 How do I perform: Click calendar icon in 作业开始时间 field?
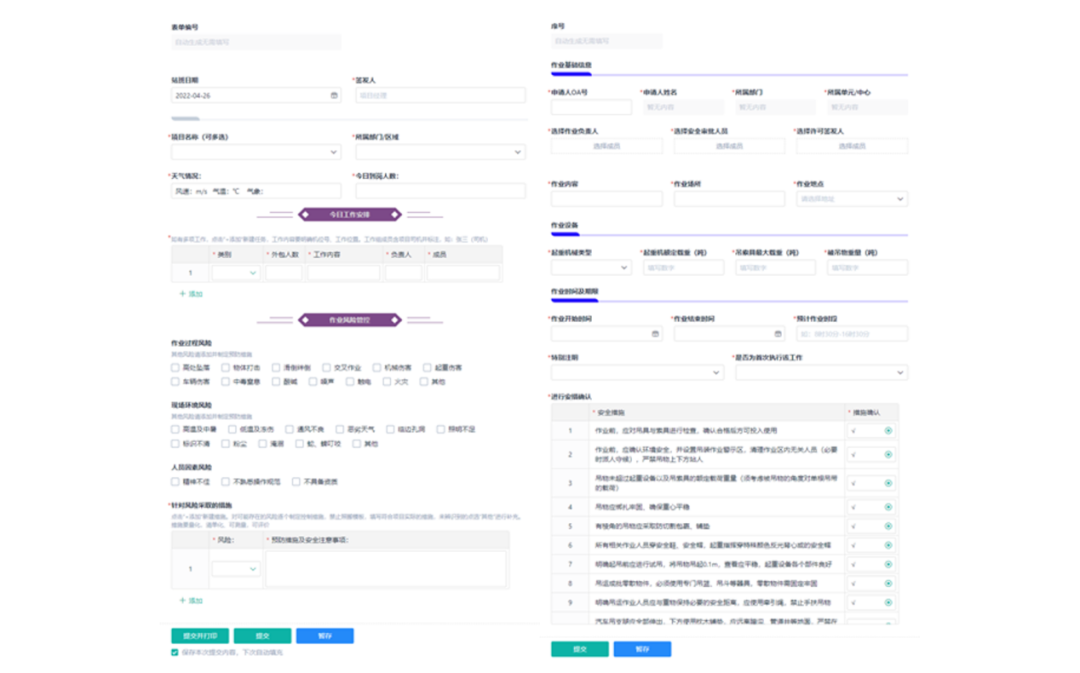click(655, 334)
